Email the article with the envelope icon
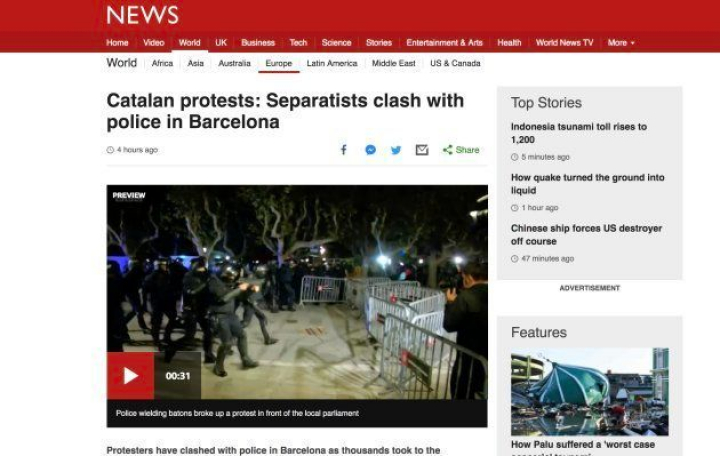This screenshot has width=720, height=456. (422, 150)
